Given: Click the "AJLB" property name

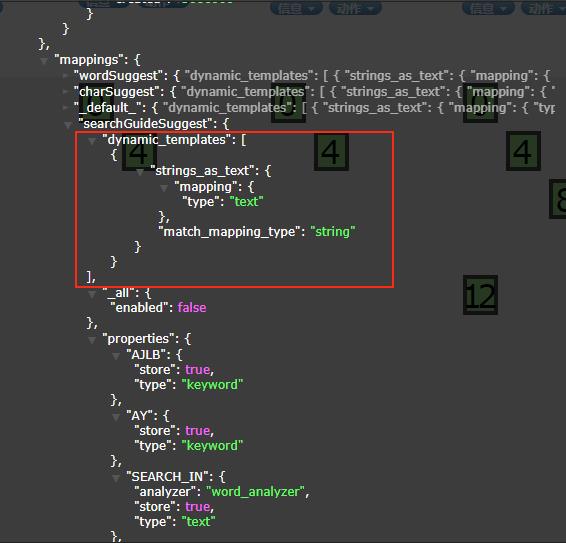Looking at the screenshot, I should tap(146, 355).
